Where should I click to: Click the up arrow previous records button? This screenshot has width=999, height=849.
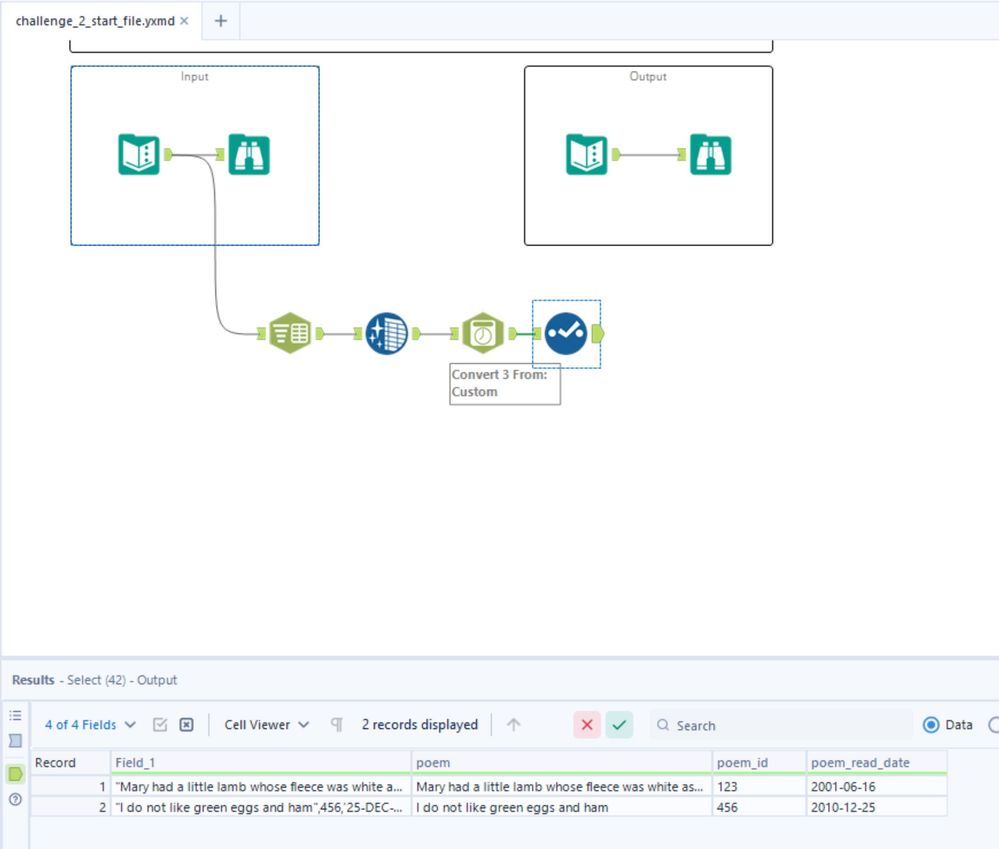[514, 725]
